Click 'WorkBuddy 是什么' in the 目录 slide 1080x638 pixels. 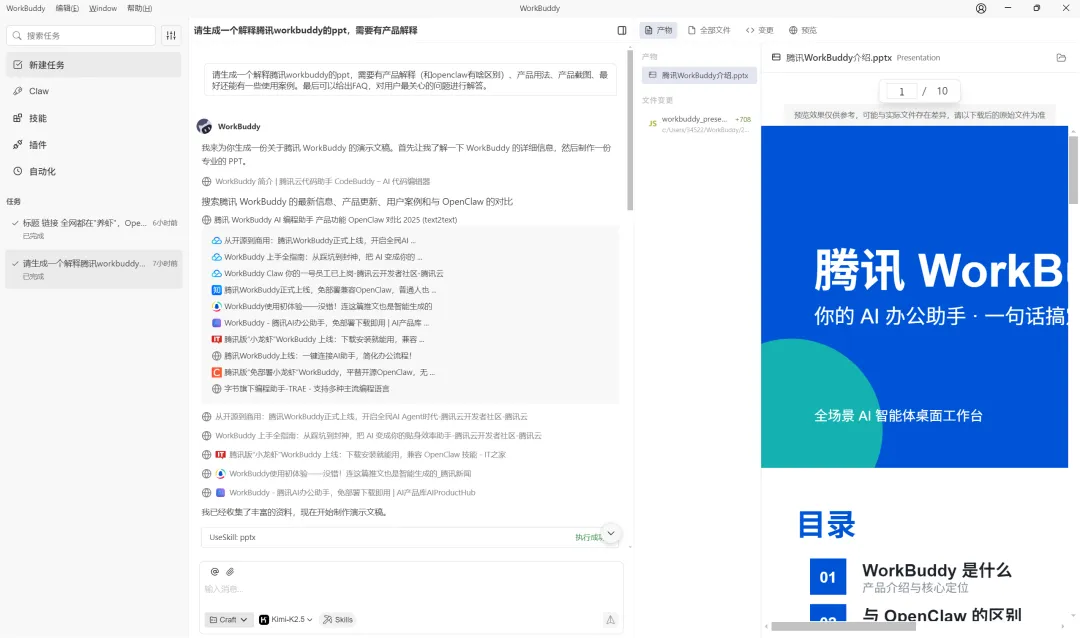tap(936, 570)
